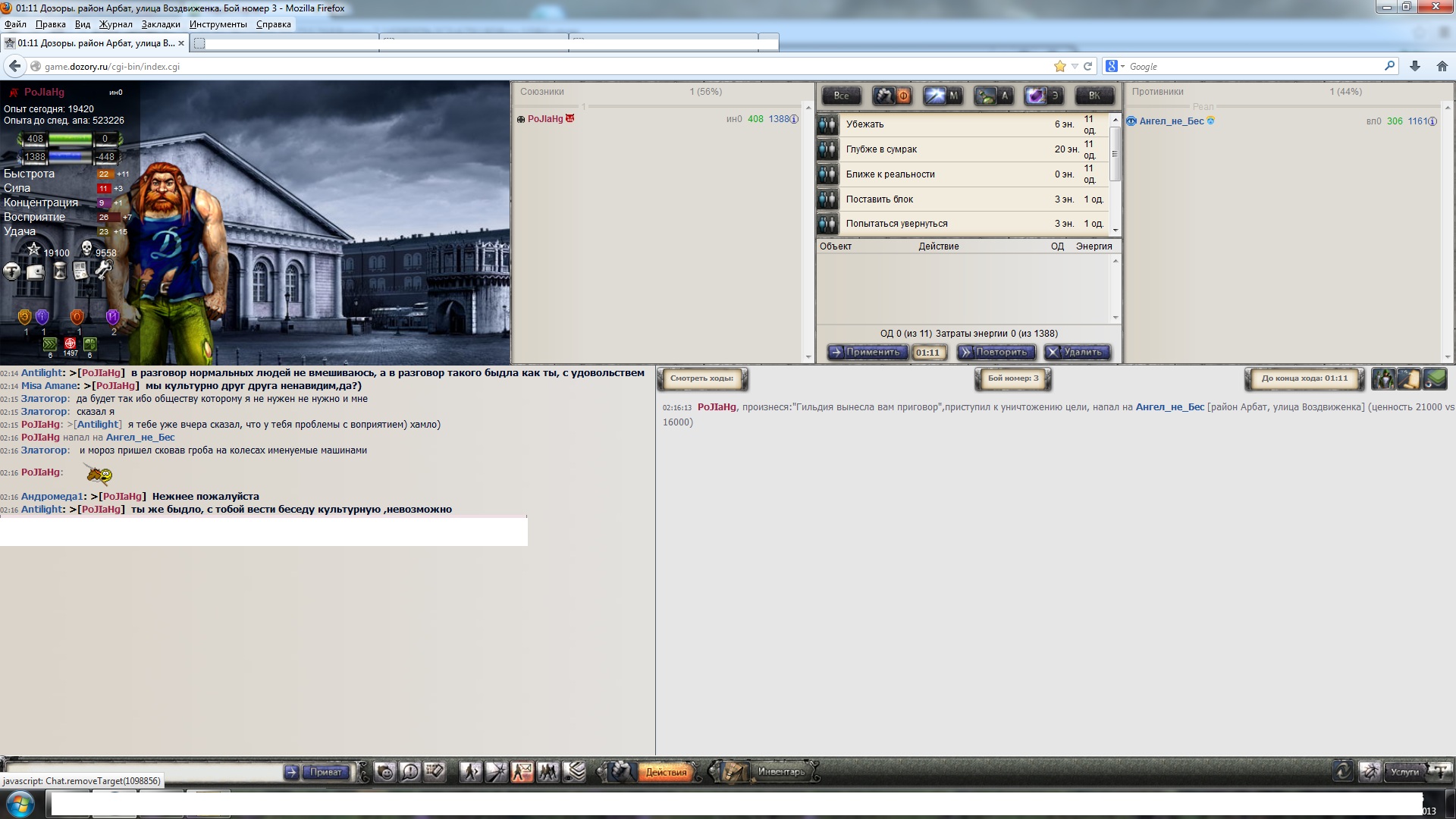
Task: Click the Смотреть ходы button
Action: 701,378
